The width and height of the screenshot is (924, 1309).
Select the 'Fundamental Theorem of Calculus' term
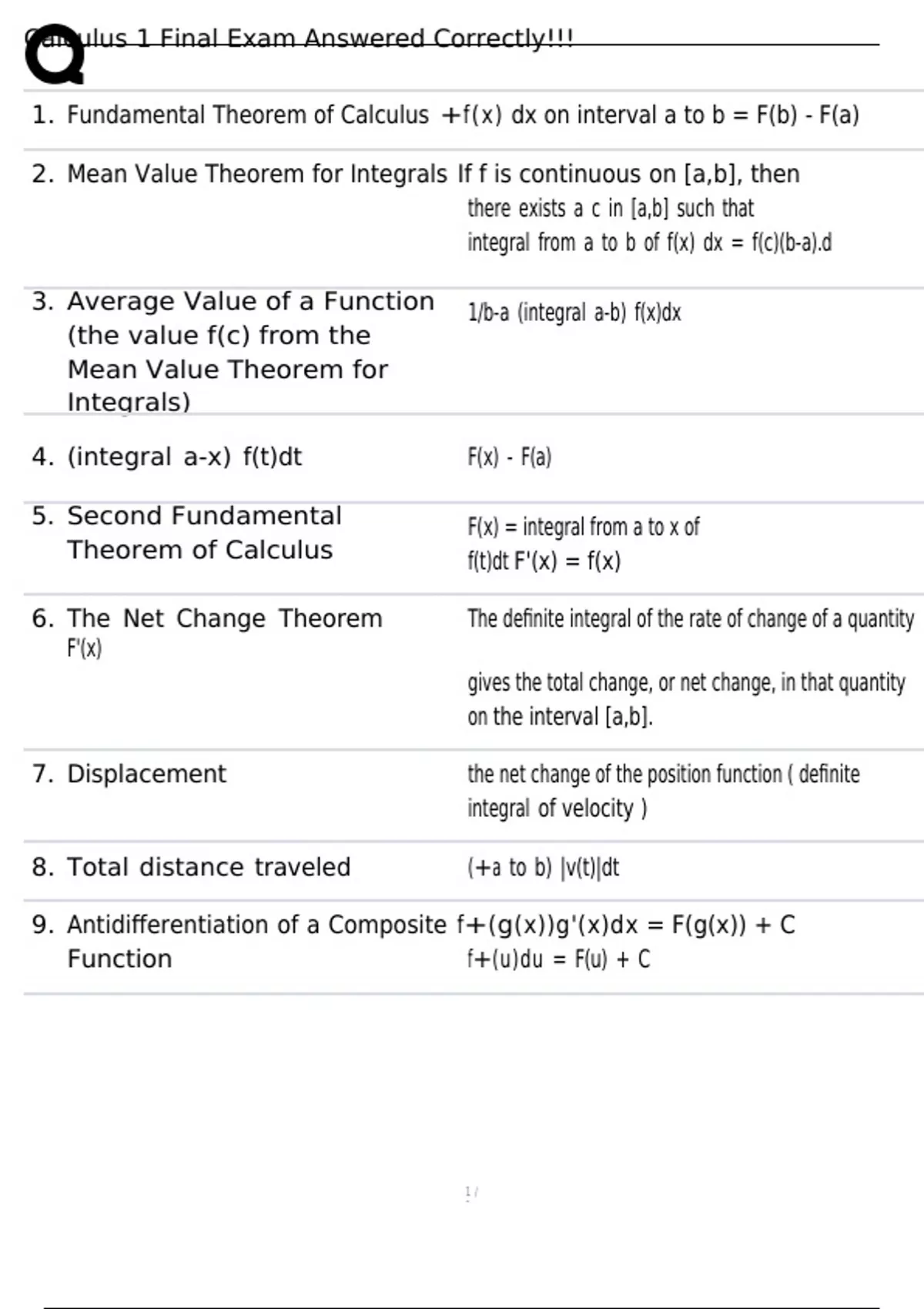(247, 115)
